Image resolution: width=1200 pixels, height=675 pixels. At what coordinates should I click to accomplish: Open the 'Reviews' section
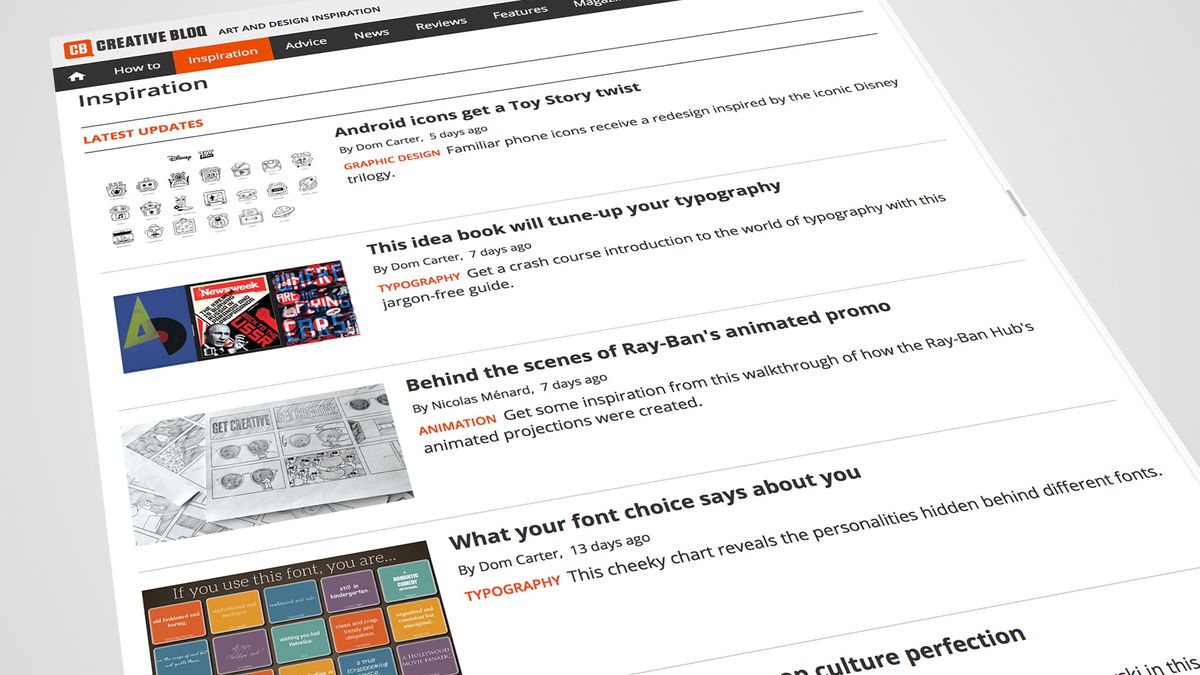pyautogui.click(x=440, y=23)
